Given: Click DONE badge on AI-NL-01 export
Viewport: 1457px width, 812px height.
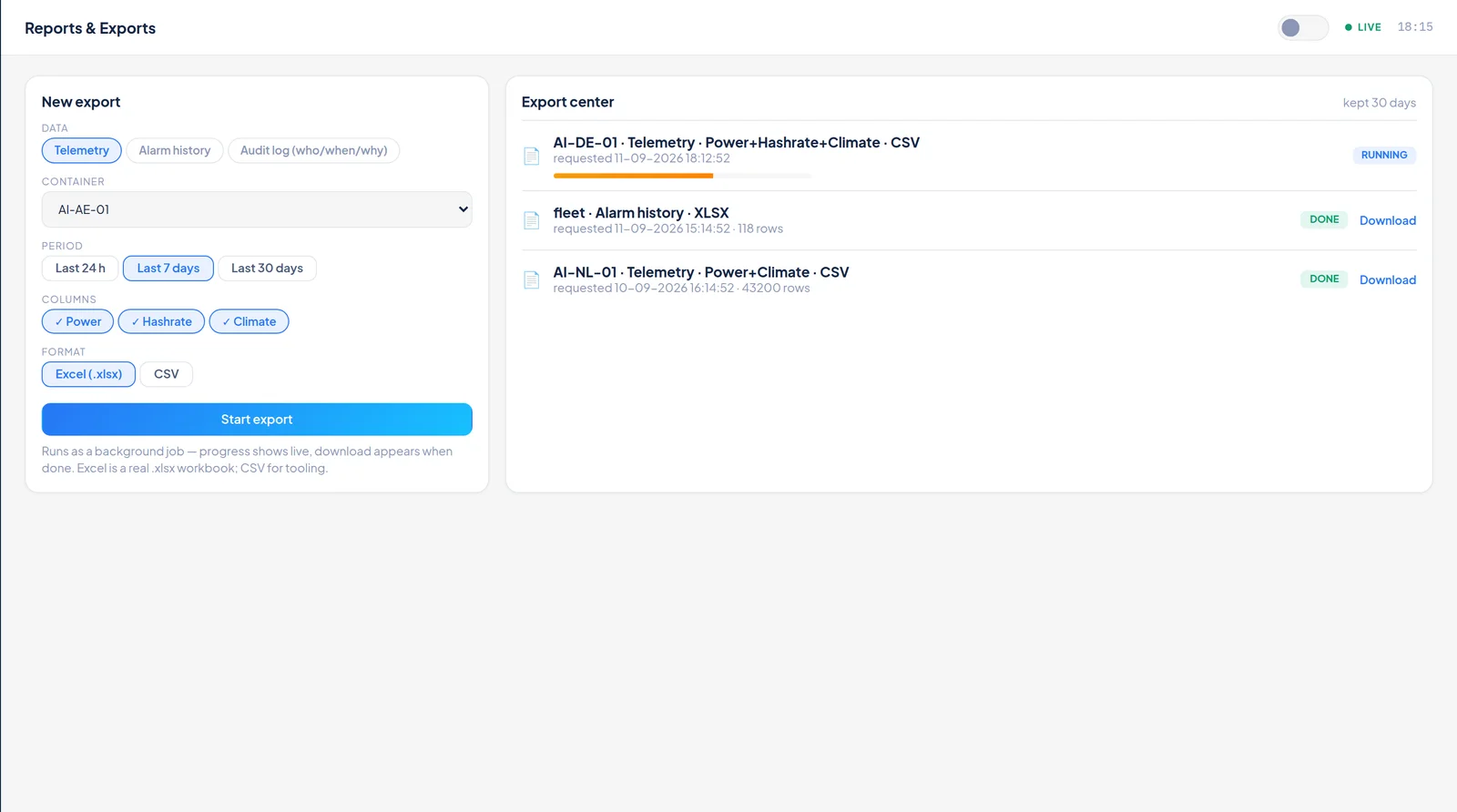Looking at the screenshot, I should 1324,279.
